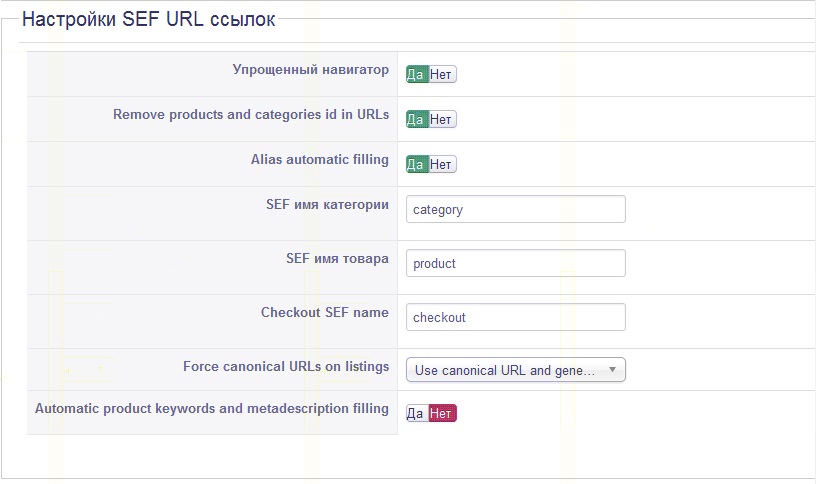Screen dimensions: 816x484
Task: Click the canonical URL dropdown arrow
Action: coord(612,370)
